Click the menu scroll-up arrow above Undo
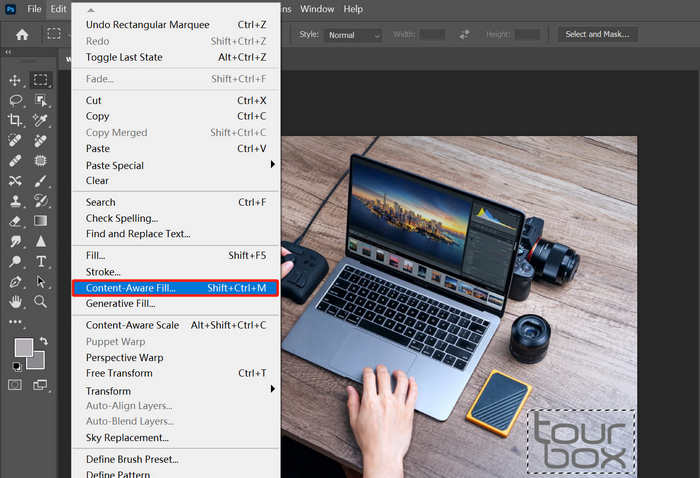Viewport: 700px width, 478px height. point(91,10)
